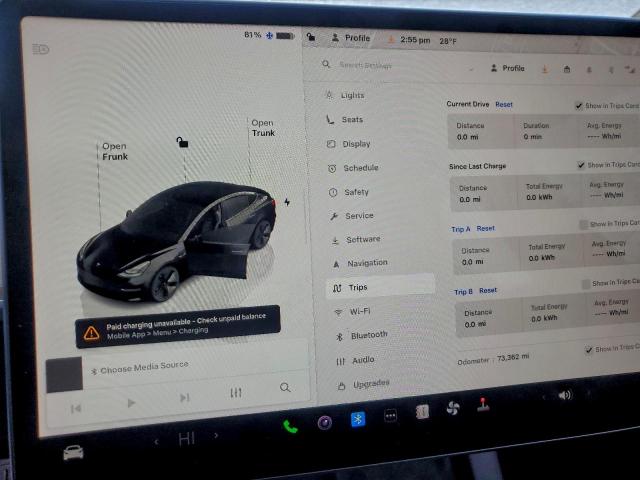Tap the battery level icon

coord(285,36)
